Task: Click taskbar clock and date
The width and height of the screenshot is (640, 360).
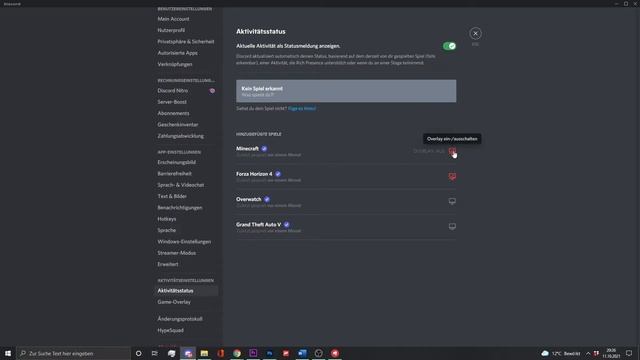Action: click(611, 353)
